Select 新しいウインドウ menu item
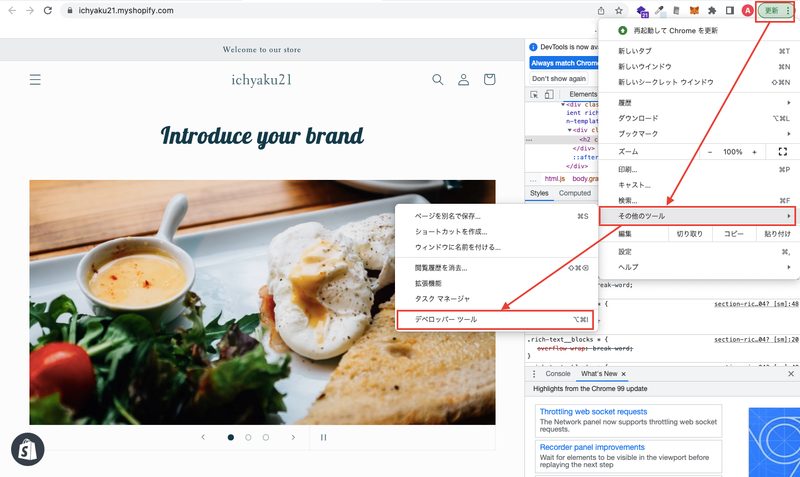The height and width of the screenshot is (477, 800). click(697, 67)
